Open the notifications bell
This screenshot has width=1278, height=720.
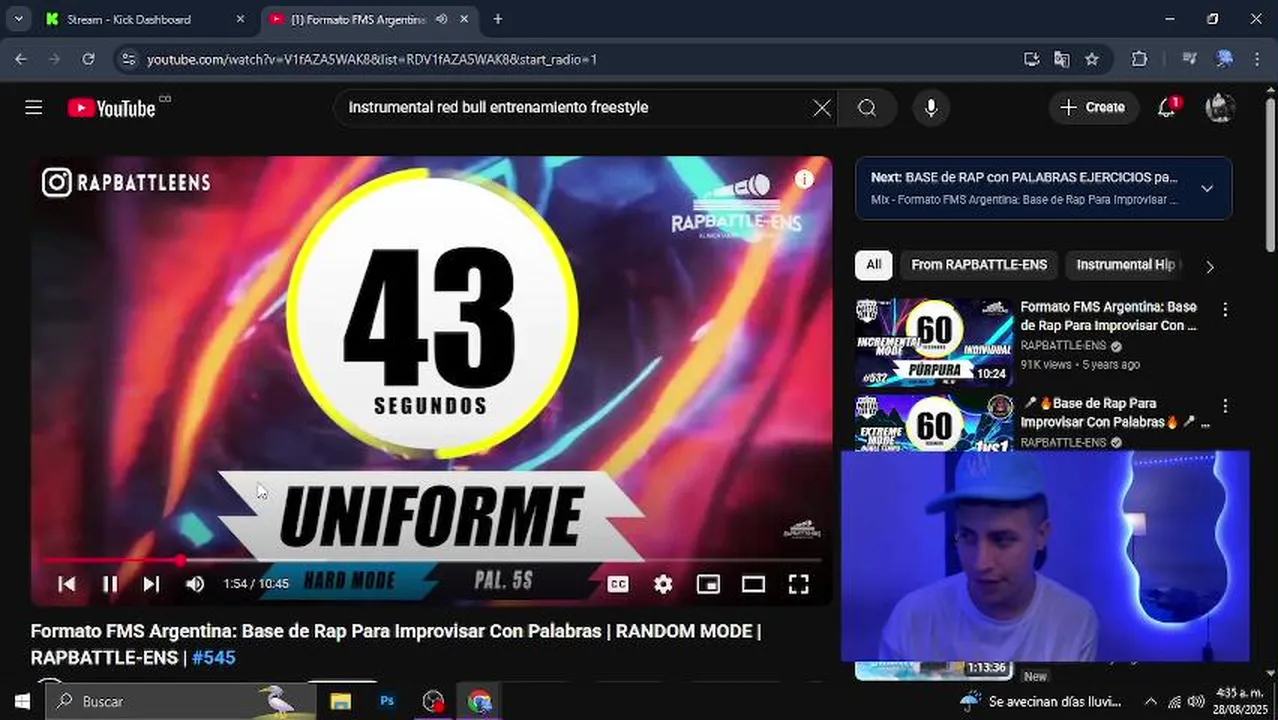(x=1166, y=107)
